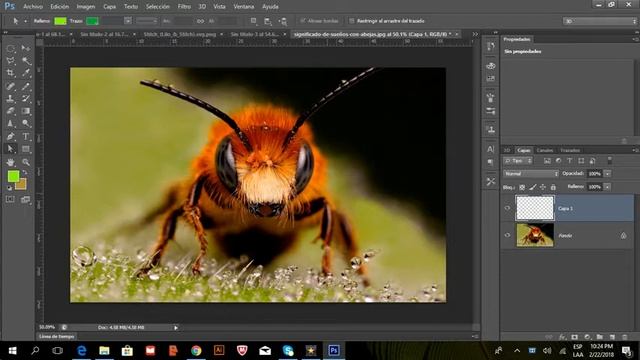This screenshot has width=640, height=360.
Task: Open the Ventana menu
Action: 244,7
